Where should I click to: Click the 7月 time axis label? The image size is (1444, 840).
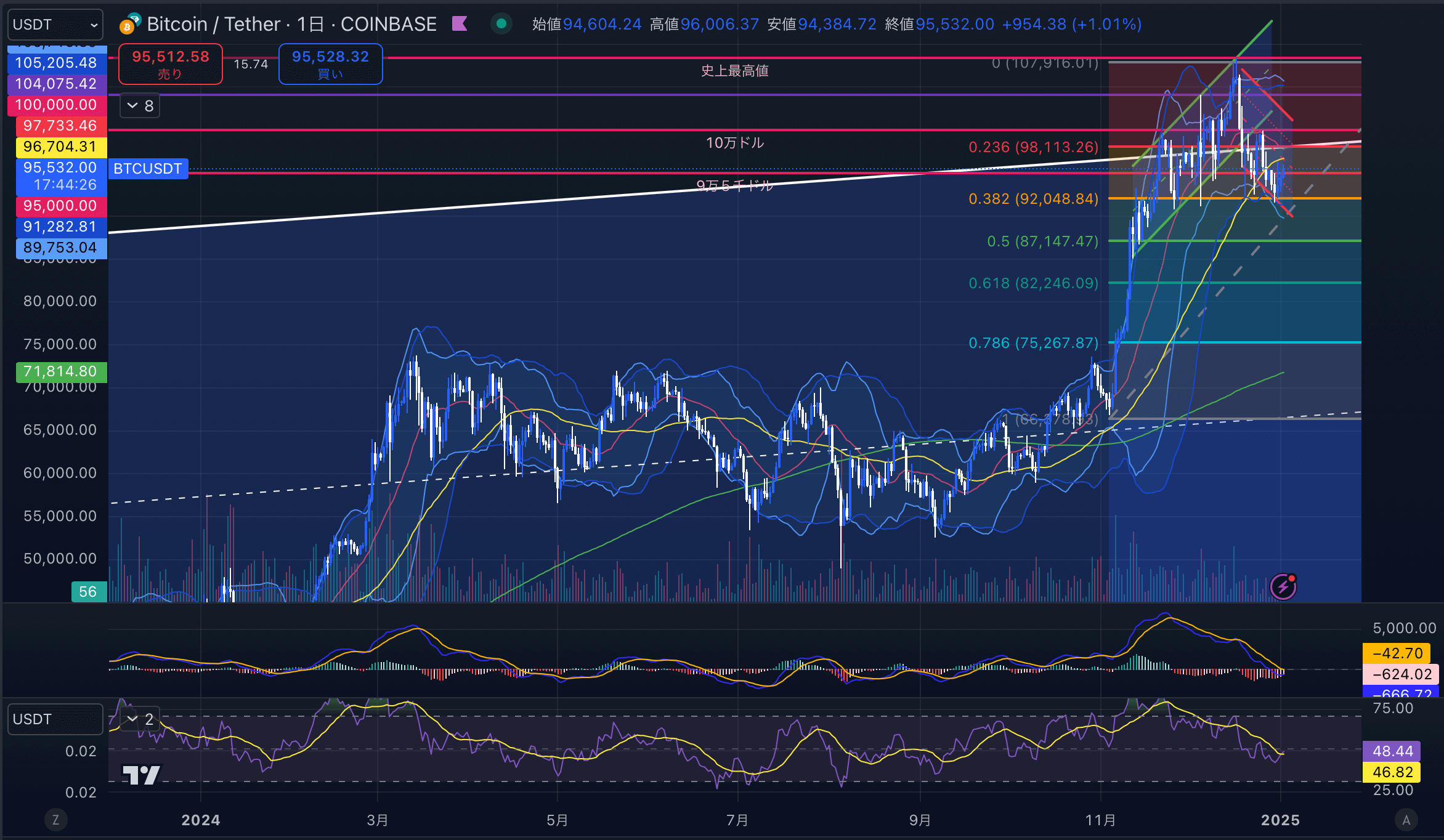737,820
